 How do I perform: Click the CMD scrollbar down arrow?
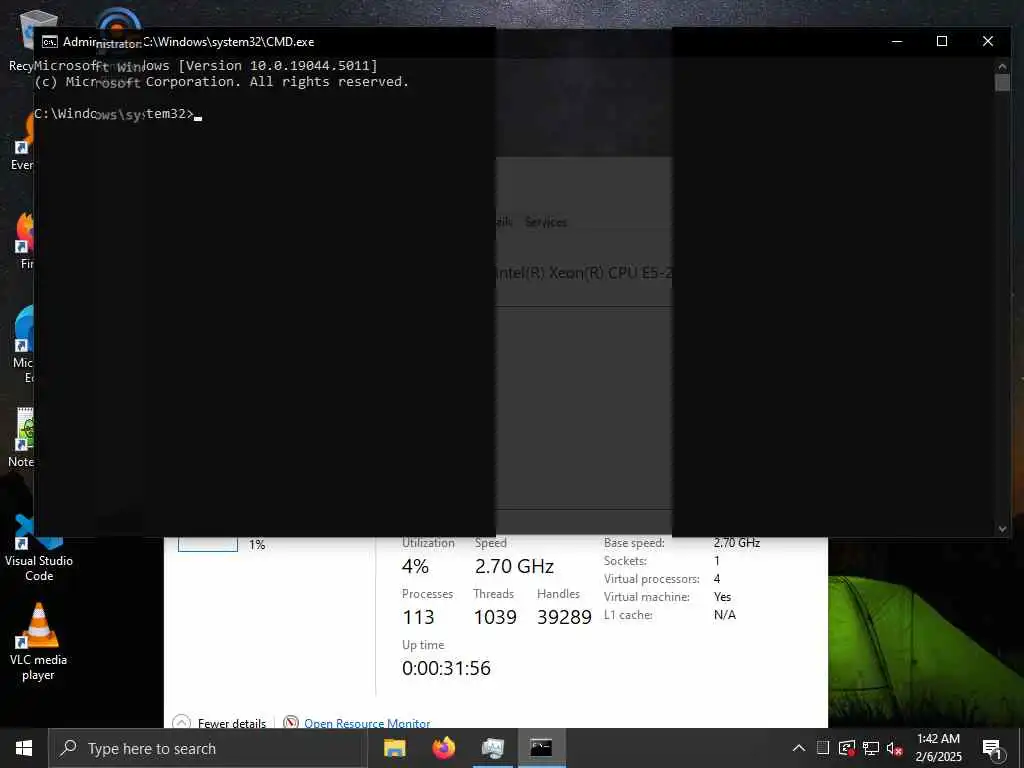pyautogui.click(x=1002, y=529)
